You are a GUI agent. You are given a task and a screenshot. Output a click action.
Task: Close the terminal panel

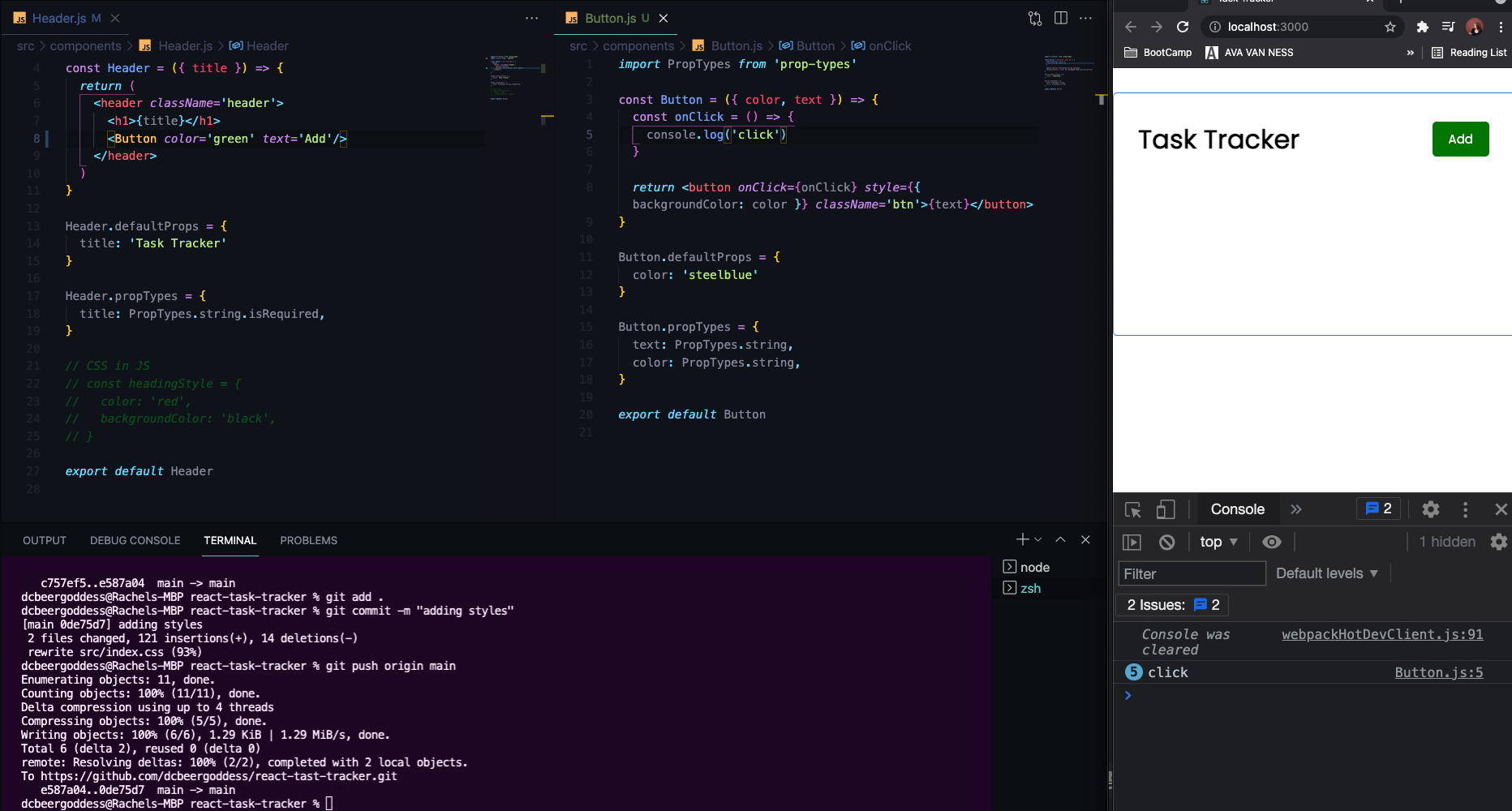pyautogui.click(x=1085, y=539)
